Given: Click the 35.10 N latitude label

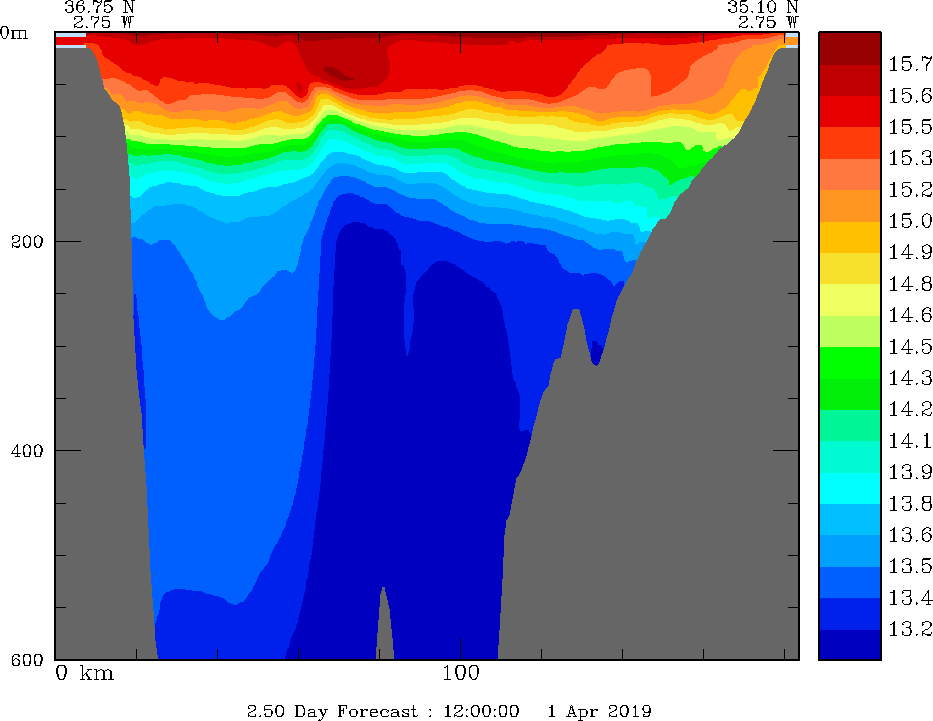Looking at the screenshot, I should click(x=762, y=7).
